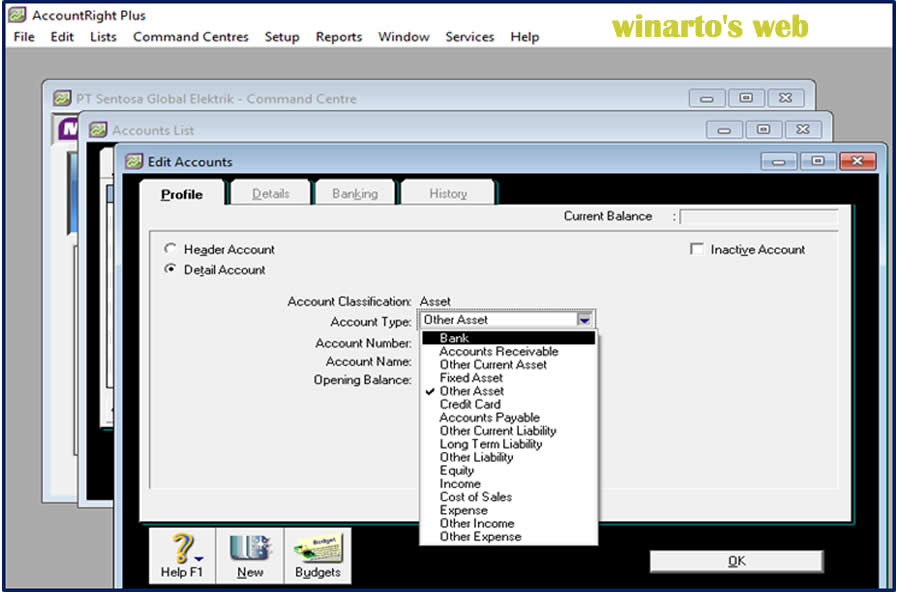Maximize the Command Centre window

(746, 98)
